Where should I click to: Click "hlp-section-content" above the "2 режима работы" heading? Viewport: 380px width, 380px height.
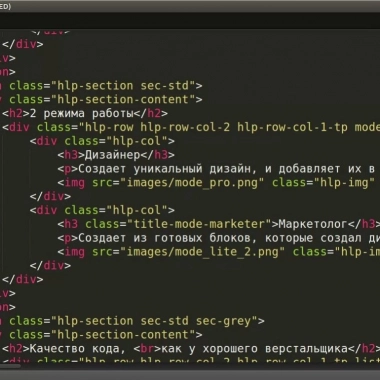123,100
